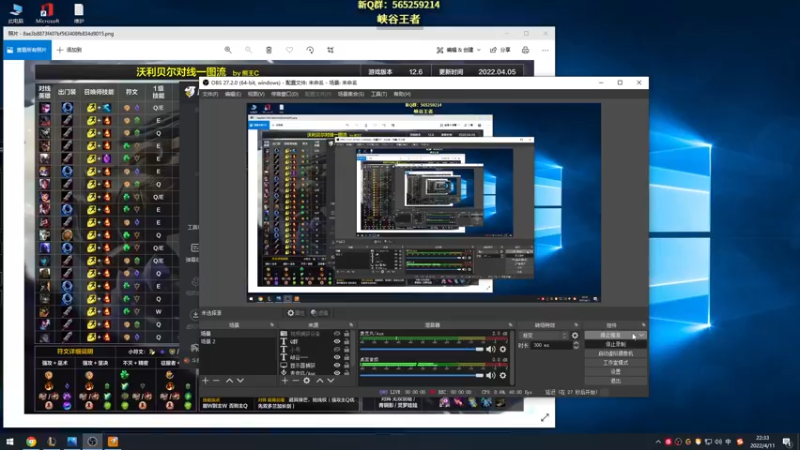
Task: Toggle lock on the fourth source row
Action: pos(346,357)
